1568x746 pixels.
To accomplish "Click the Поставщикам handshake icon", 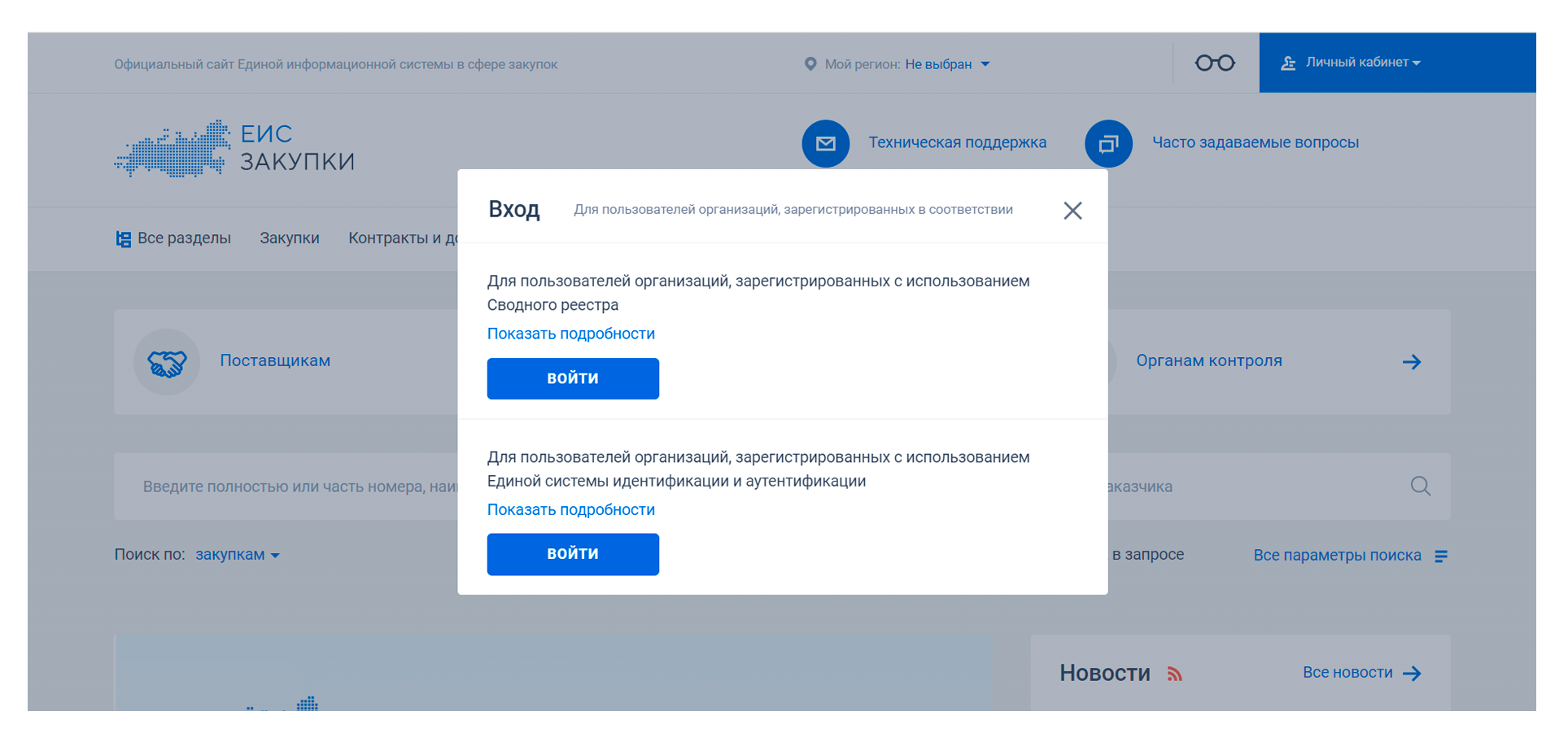I will coord(167,362).
